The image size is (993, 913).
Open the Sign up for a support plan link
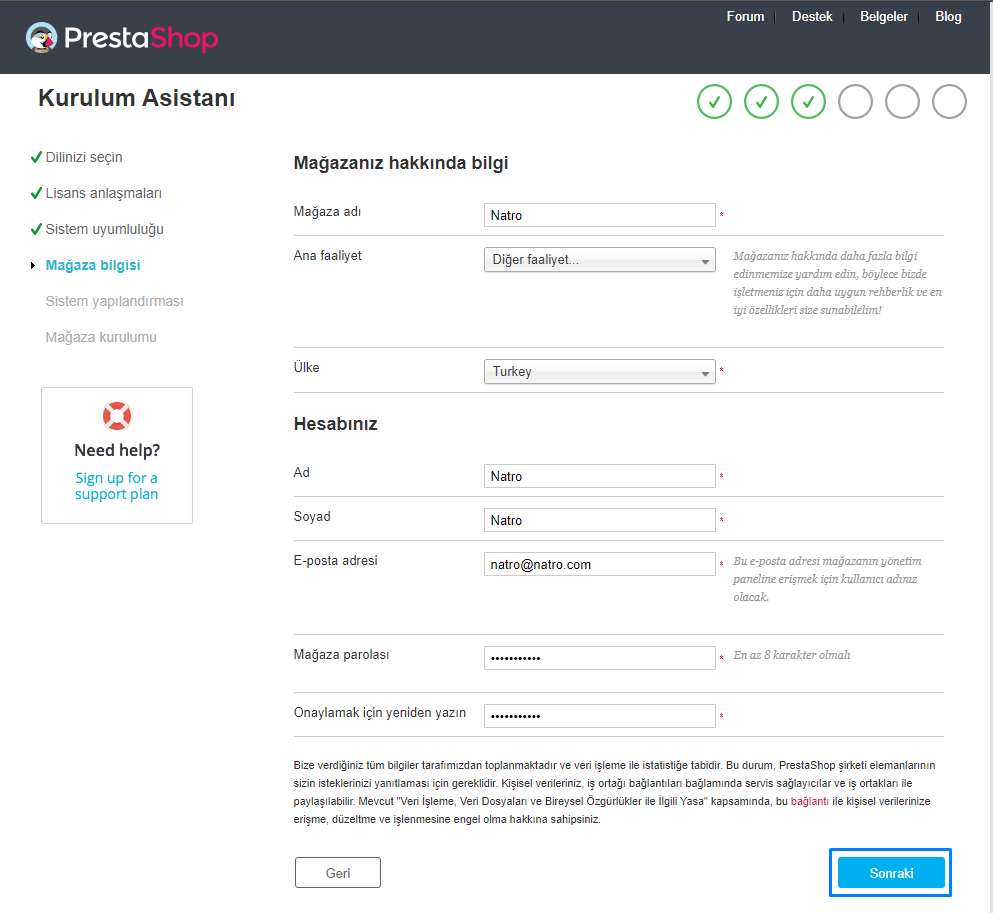(x=117, y=486)
